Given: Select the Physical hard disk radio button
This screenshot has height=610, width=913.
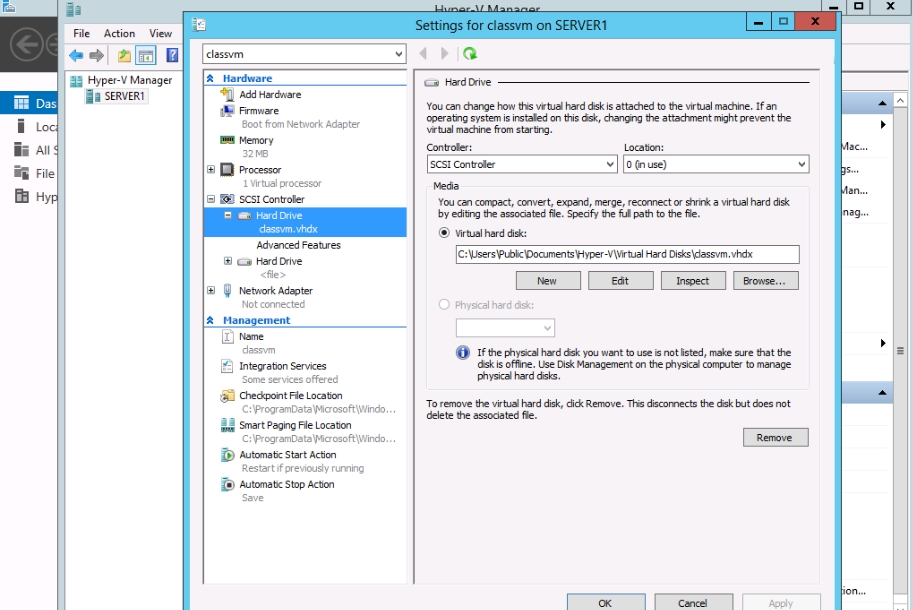Looking at the screenshot, I should click(444, 304).
